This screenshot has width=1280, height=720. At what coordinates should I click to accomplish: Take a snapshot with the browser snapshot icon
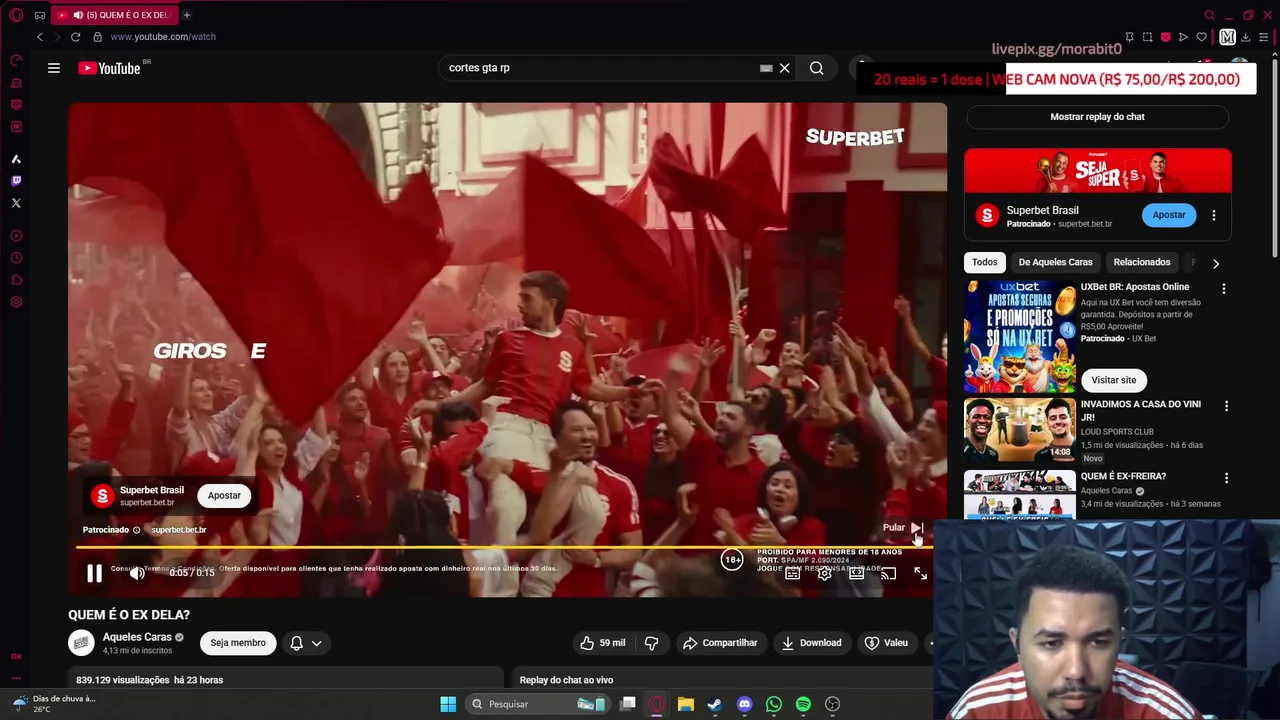(1147, 37)
